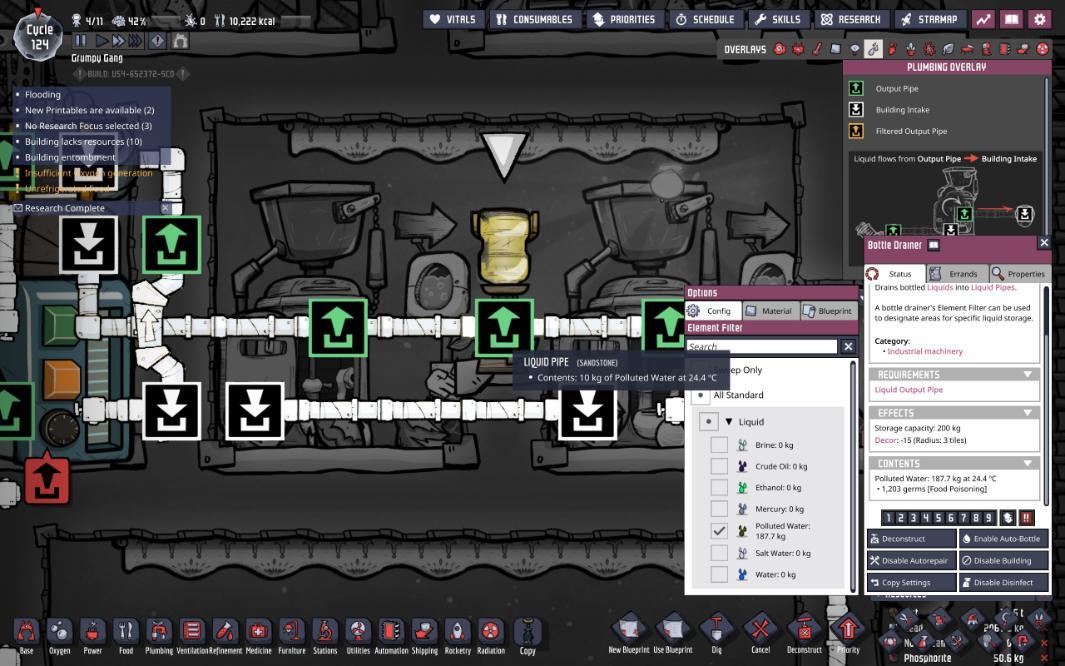Click the Disable Disinfect button
Viewport: 1065px width, 666px height.
click(1003, 582)
